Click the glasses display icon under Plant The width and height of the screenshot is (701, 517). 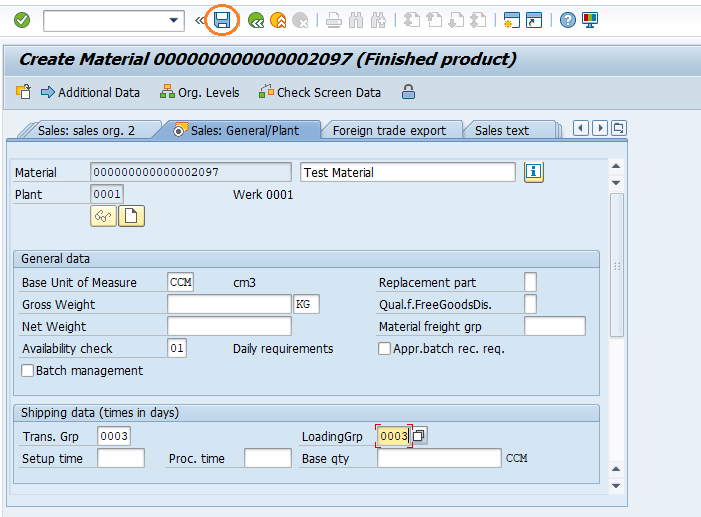[103, 216]
